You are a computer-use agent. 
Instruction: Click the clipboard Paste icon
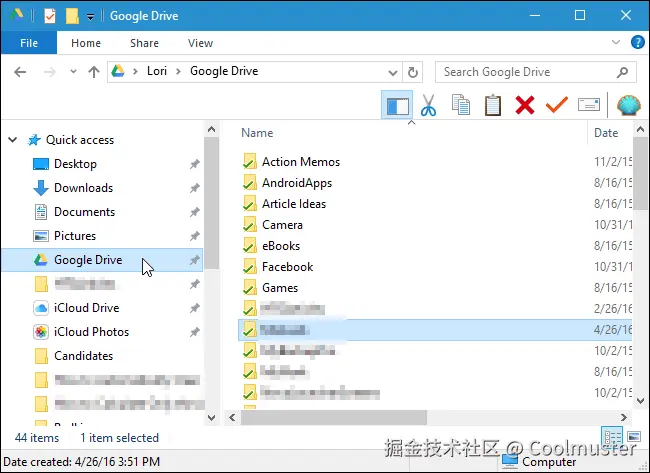[493, 105]
